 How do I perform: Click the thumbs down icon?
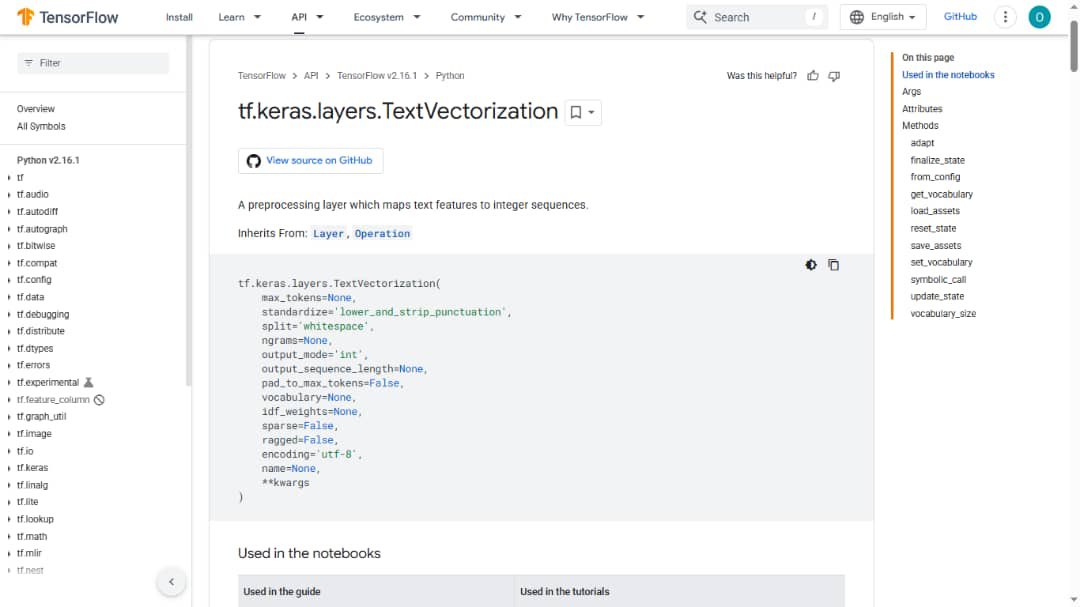(x=835, y=75)
